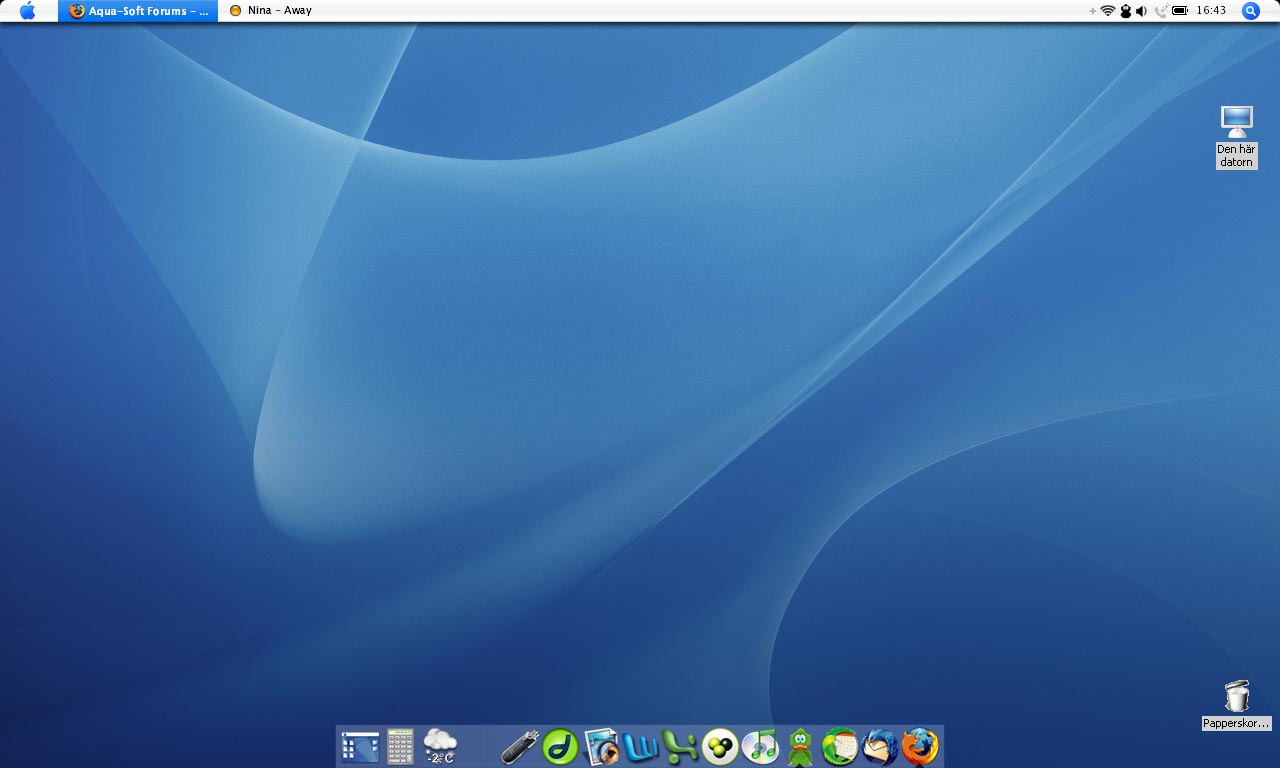Open the photo viewer dock icon
This screenshot has width=1280, height=768.
point(601,746)
